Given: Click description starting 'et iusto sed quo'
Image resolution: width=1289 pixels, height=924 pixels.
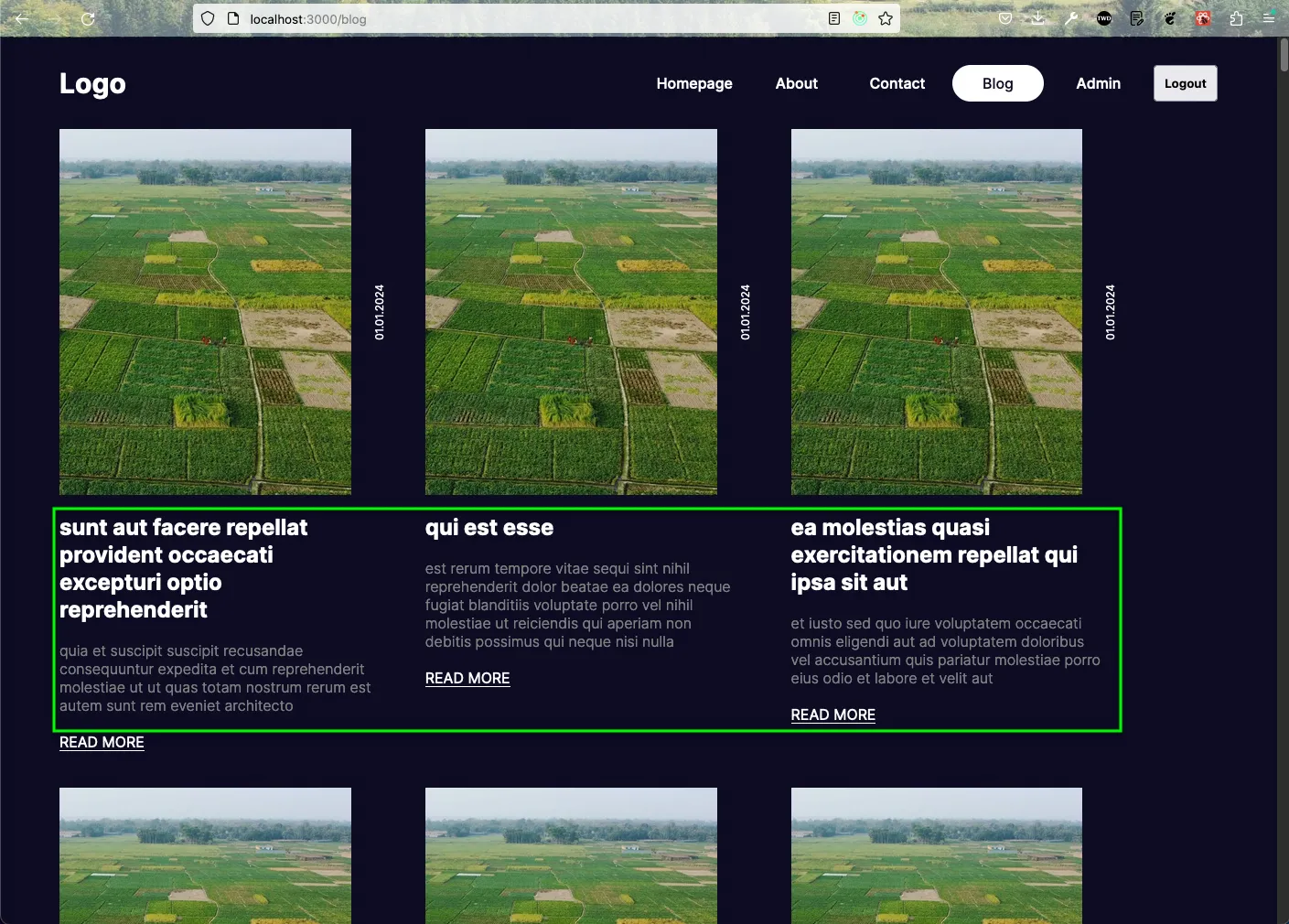Looking at the screenshot, I should click(945, 651).
